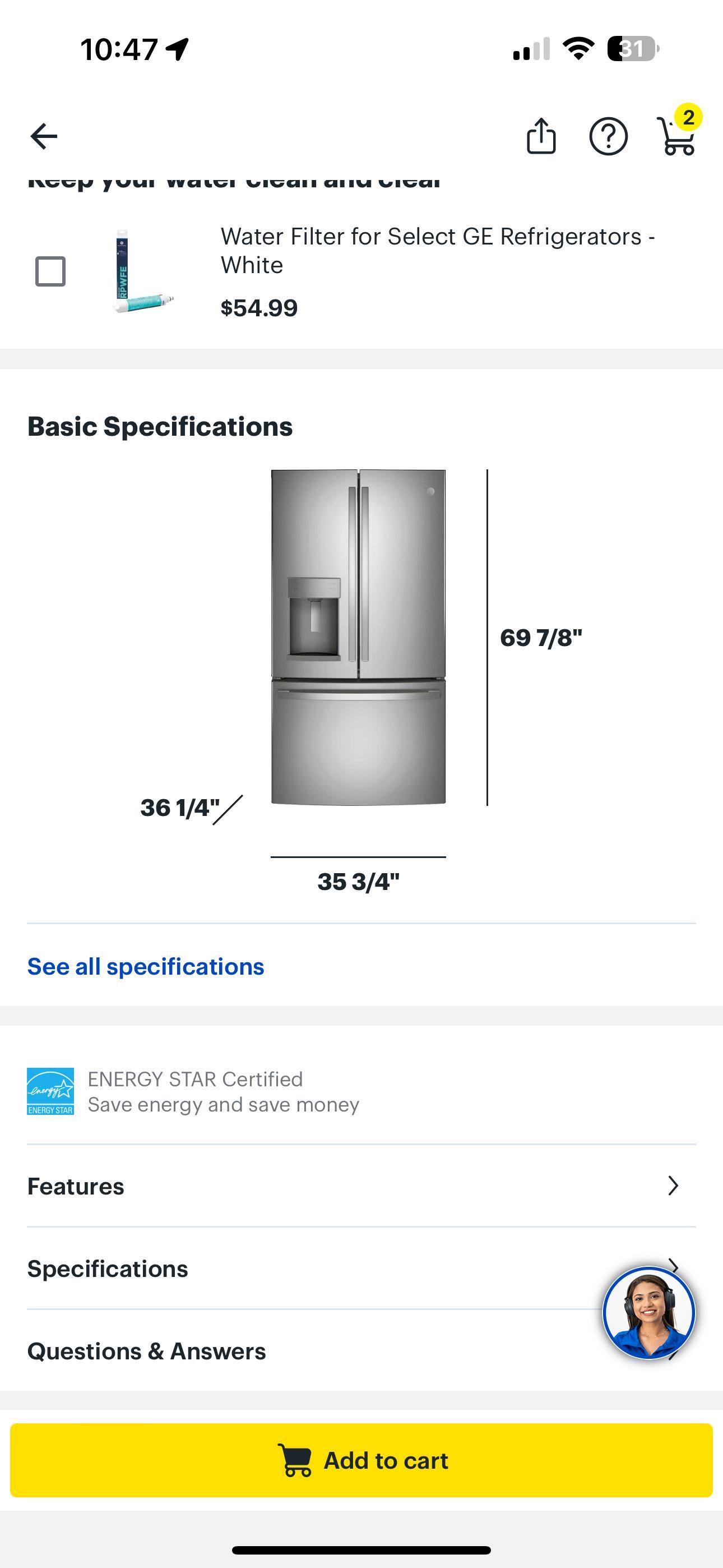Tap the water filter product thumbnail
723x1568 pixels.
pyautogui.click(x=142, y=271)
